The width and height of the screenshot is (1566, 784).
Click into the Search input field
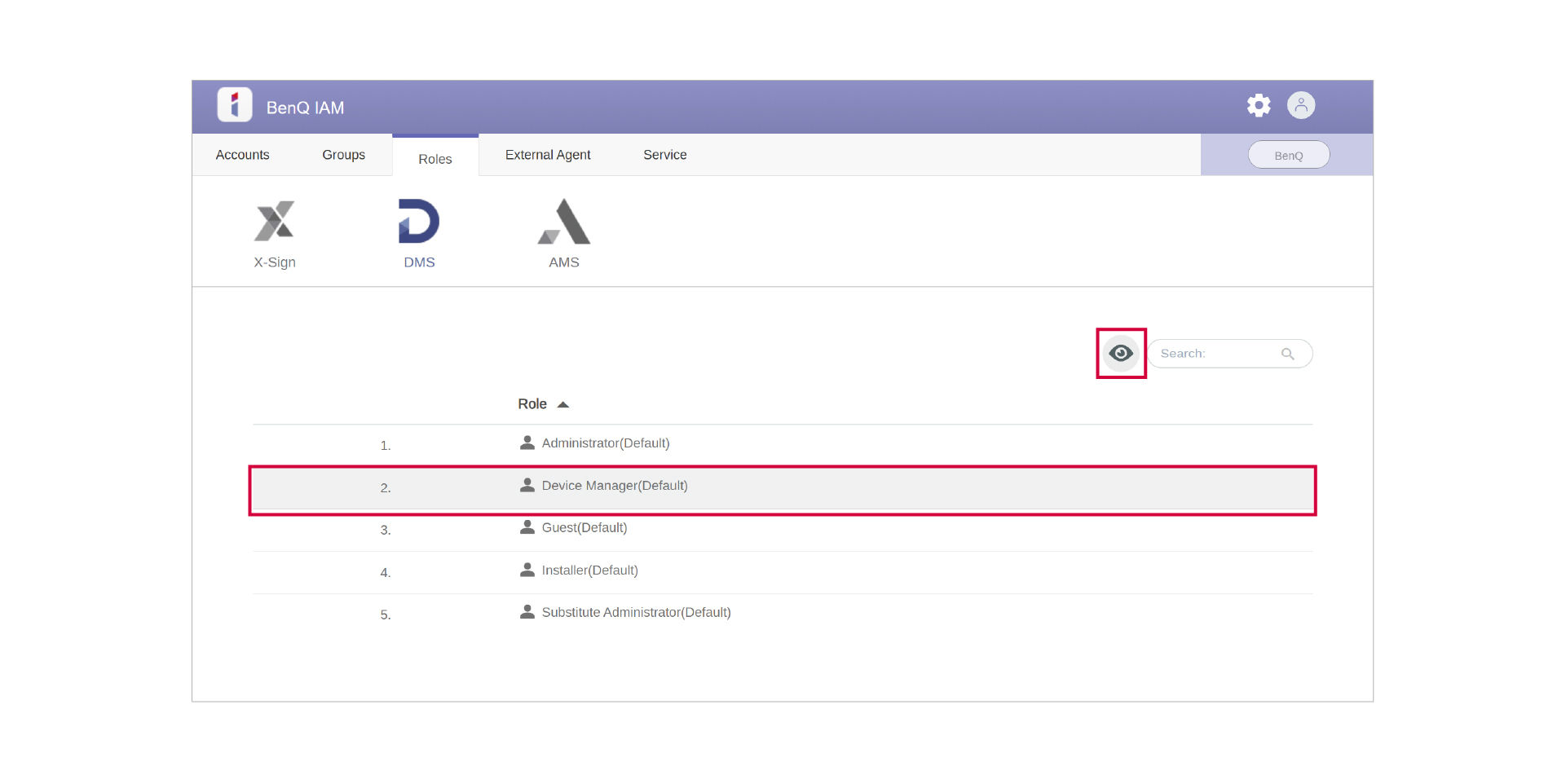coord(1215,354)
